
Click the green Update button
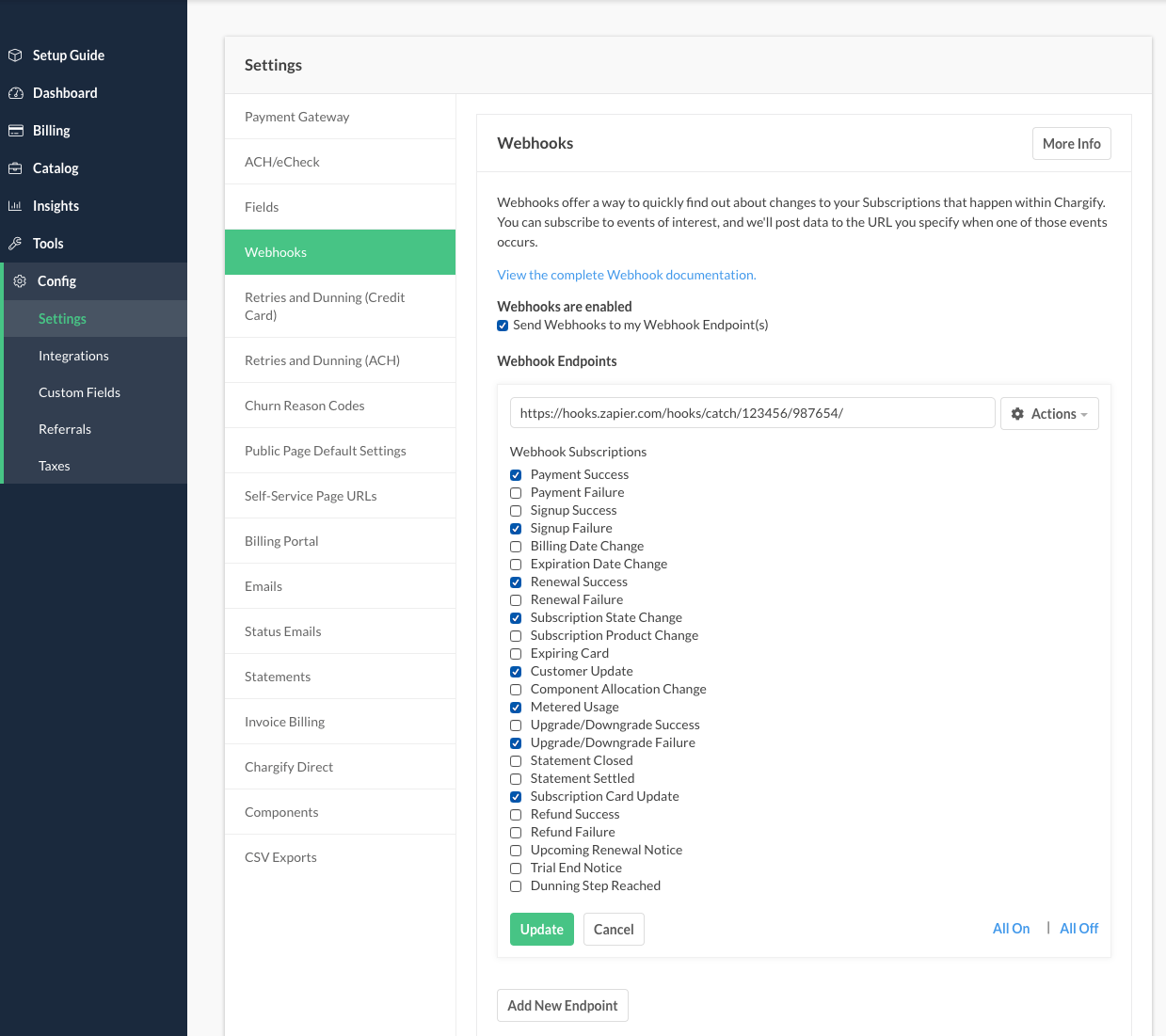point(542,930)
